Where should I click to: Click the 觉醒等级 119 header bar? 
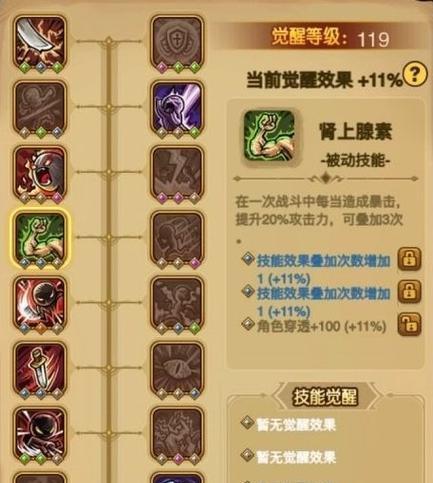click(320, 38)
